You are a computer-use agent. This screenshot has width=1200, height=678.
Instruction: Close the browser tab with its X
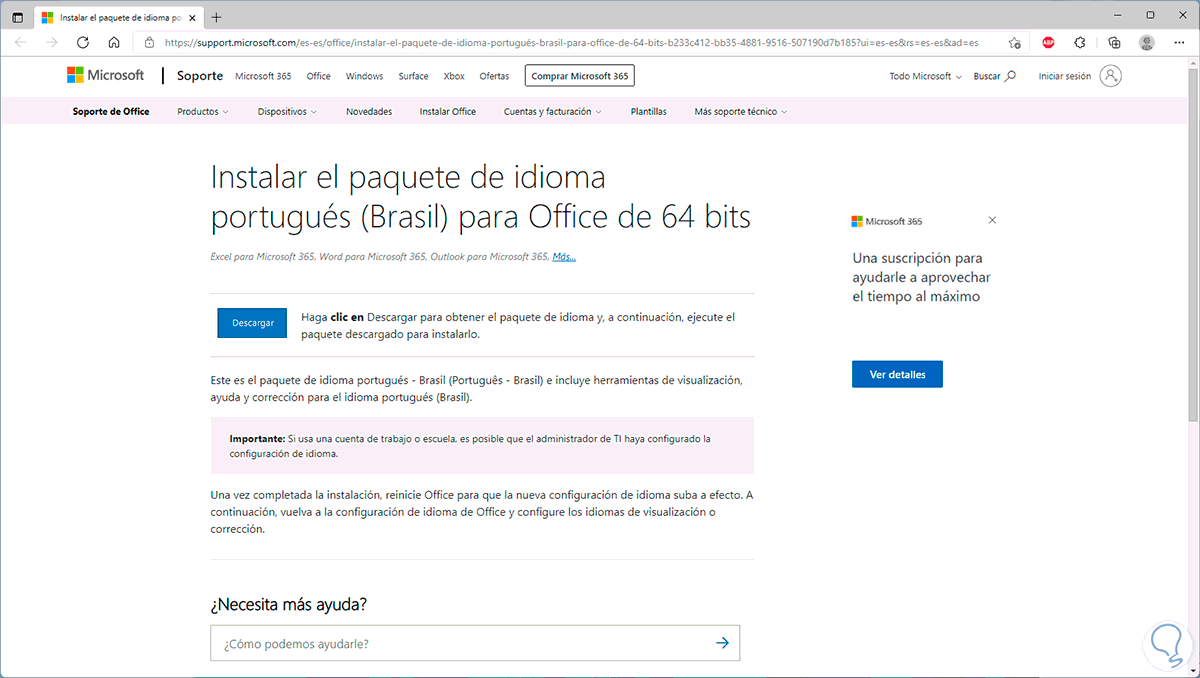click(190, 17)
